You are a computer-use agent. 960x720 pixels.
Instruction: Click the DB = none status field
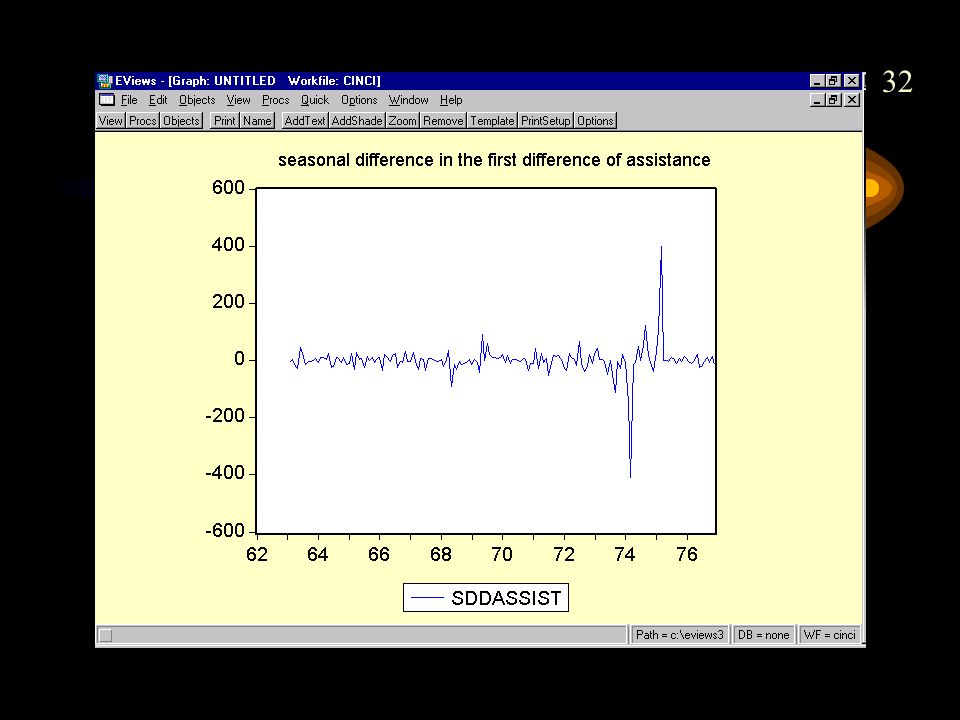tap(763, 635)
